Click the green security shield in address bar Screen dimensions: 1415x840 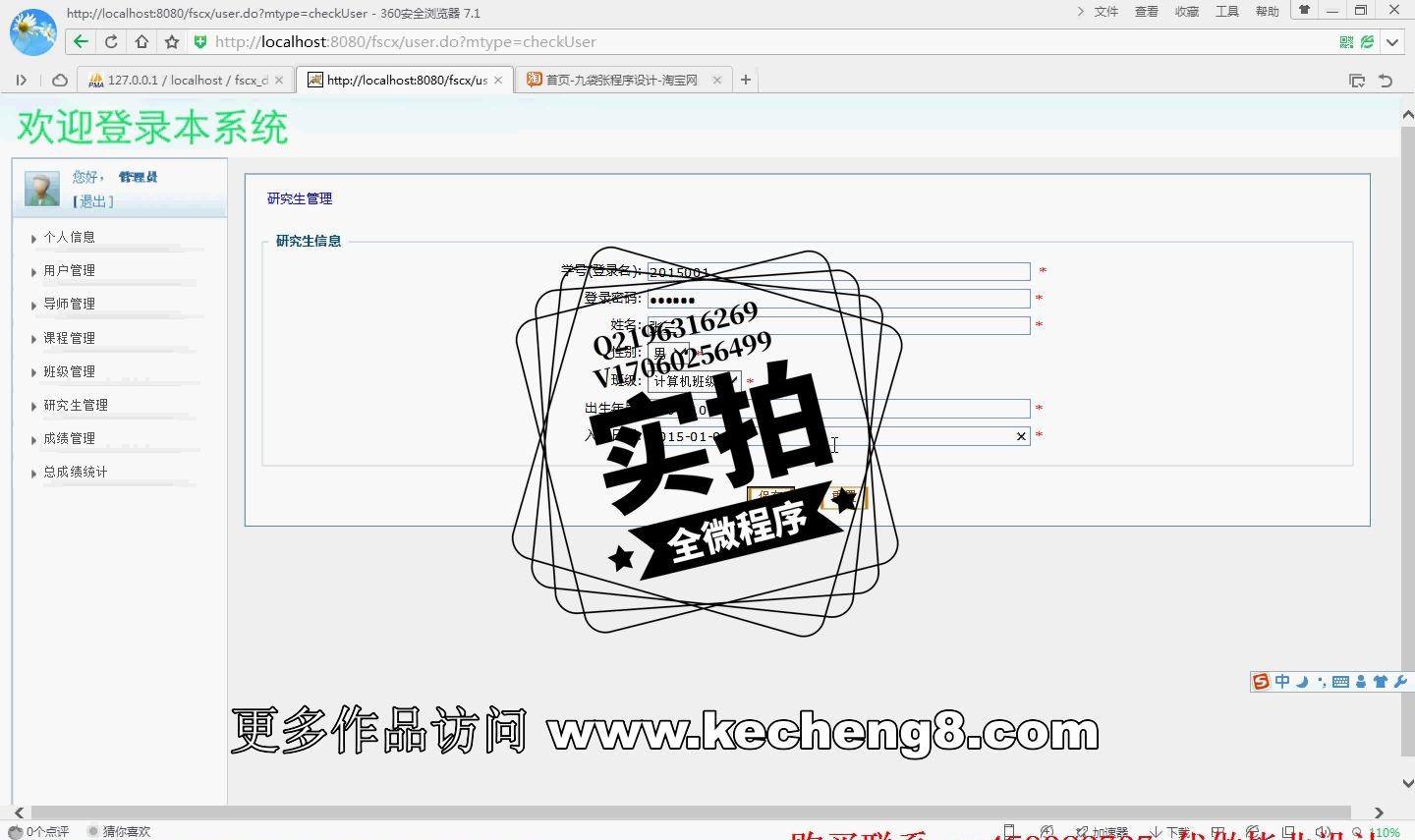(x=200, y=41)
